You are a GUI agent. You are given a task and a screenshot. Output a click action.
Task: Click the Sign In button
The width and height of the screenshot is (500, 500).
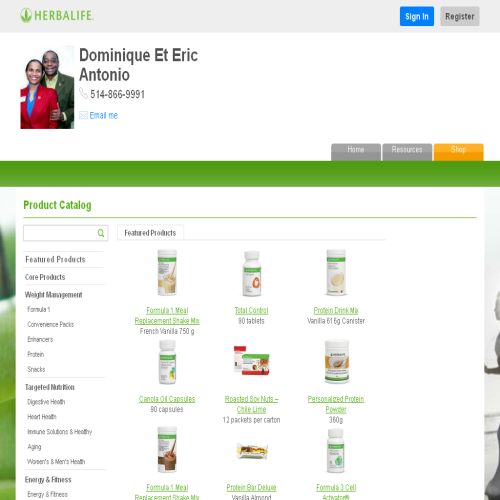(x=417, y=16)
